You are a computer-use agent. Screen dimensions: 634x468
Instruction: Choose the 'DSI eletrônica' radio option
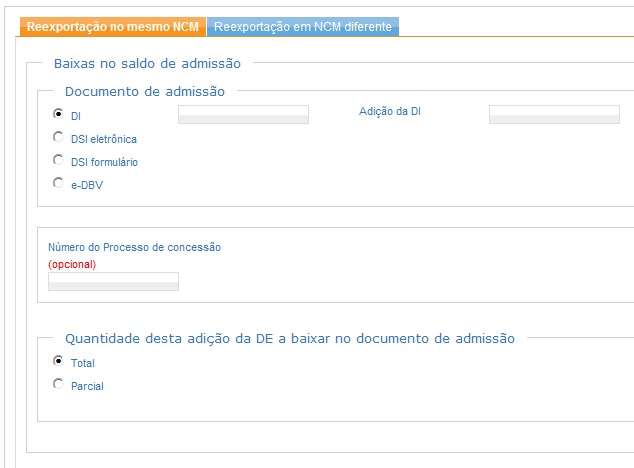click(58, 137)
